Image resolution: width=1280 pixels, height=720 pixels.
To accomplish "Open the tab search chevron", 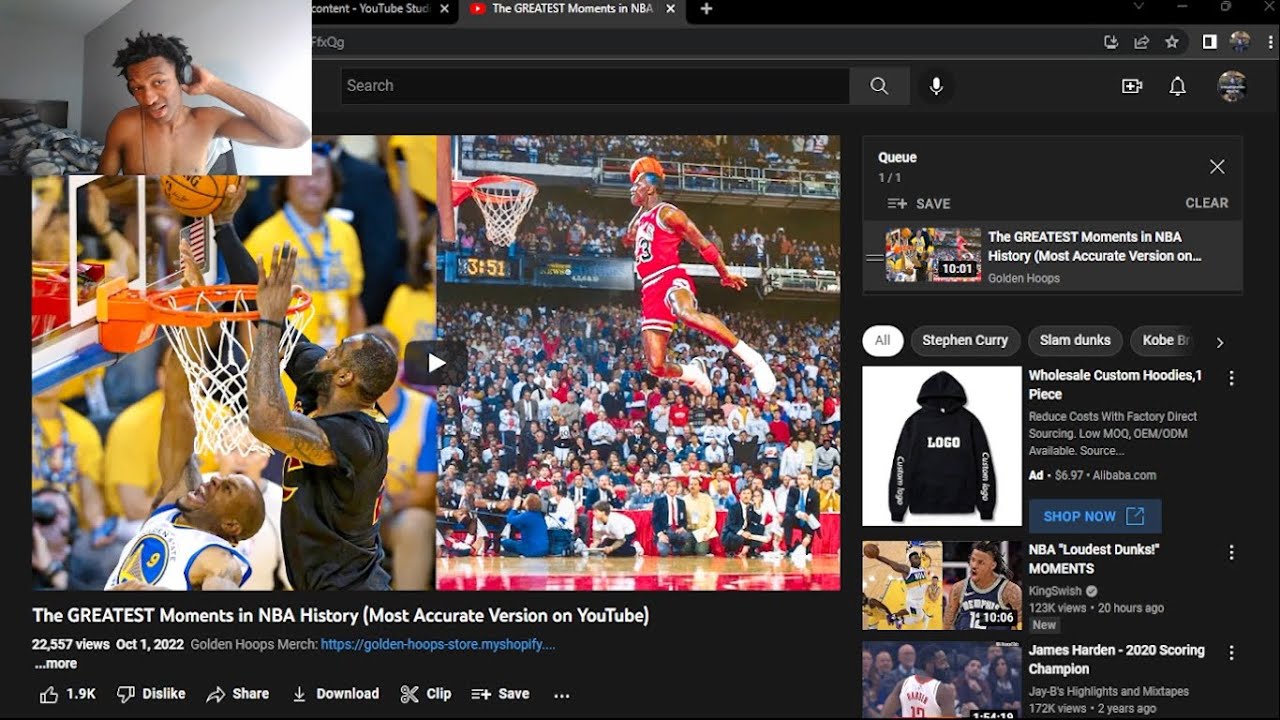I will click(x=1138, y=8).
